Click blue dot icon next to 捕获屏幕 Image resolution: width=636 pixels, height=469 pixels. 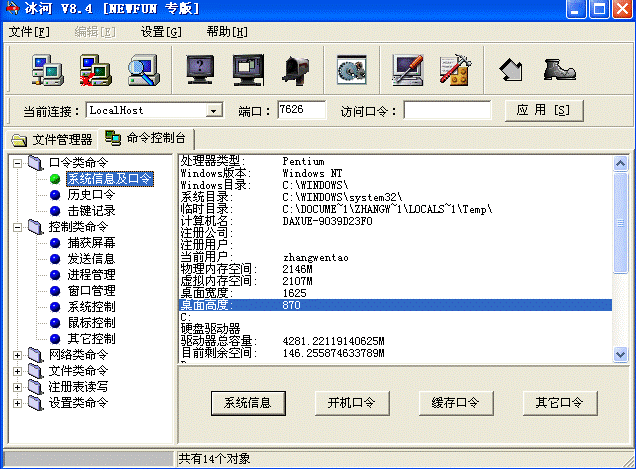(55, 243)
